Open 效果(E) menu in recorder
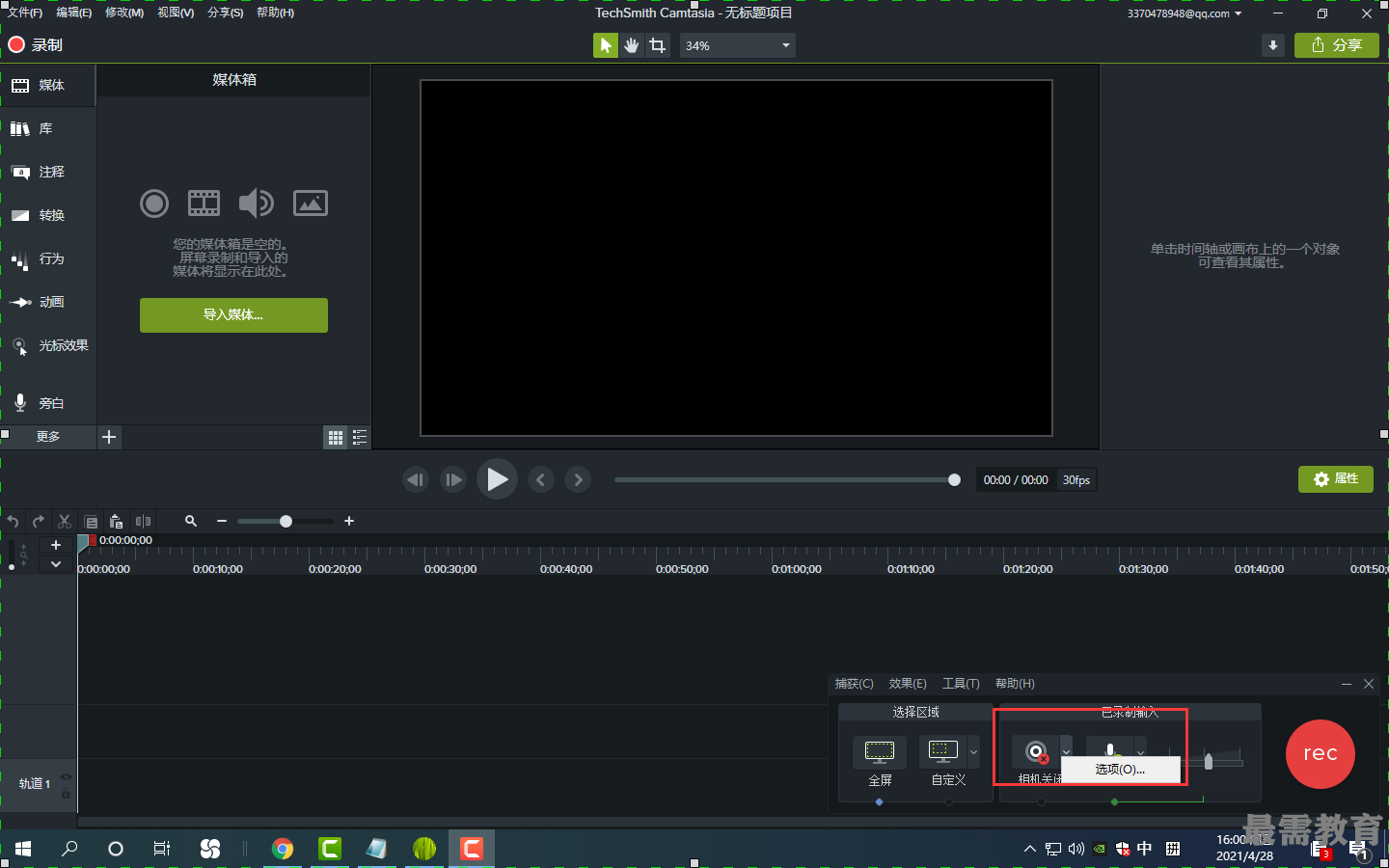This screenshot has height=868, width=1389. pos(908,684)
